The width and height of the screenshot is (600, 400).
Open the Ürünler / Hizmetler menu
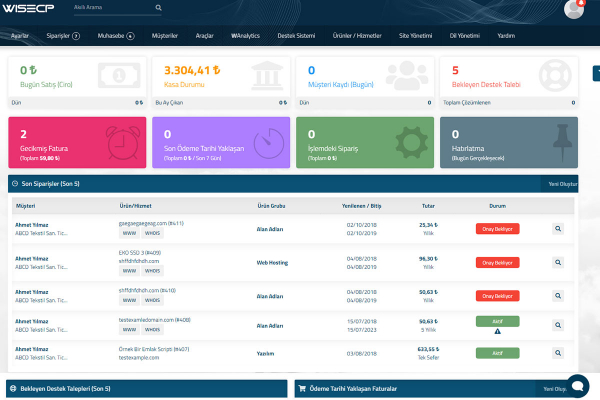[x=358, y=35]
